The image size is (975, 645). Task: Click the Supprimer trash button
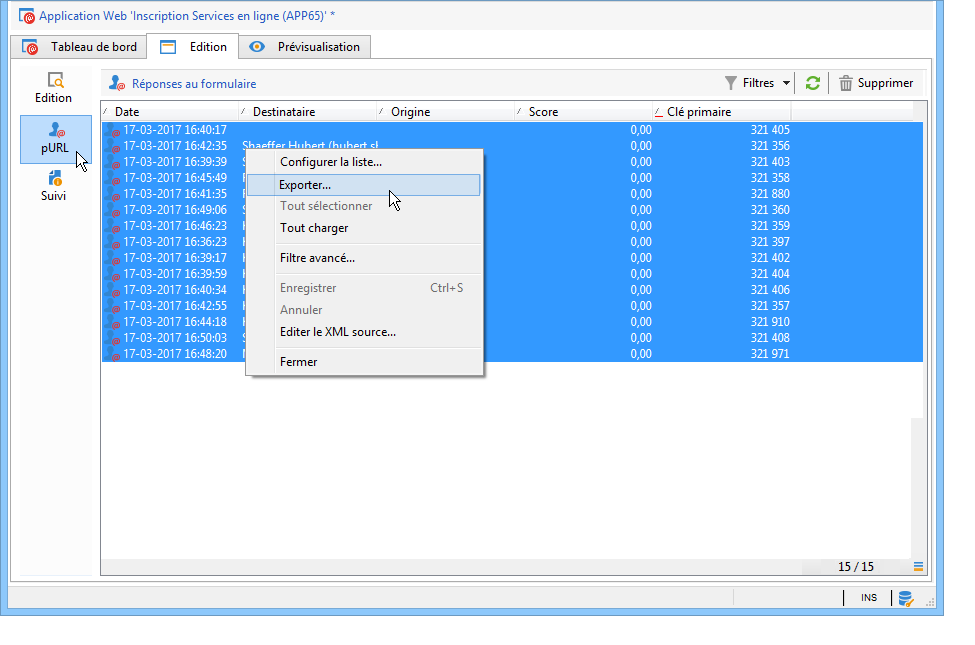(x=876, y=83)
